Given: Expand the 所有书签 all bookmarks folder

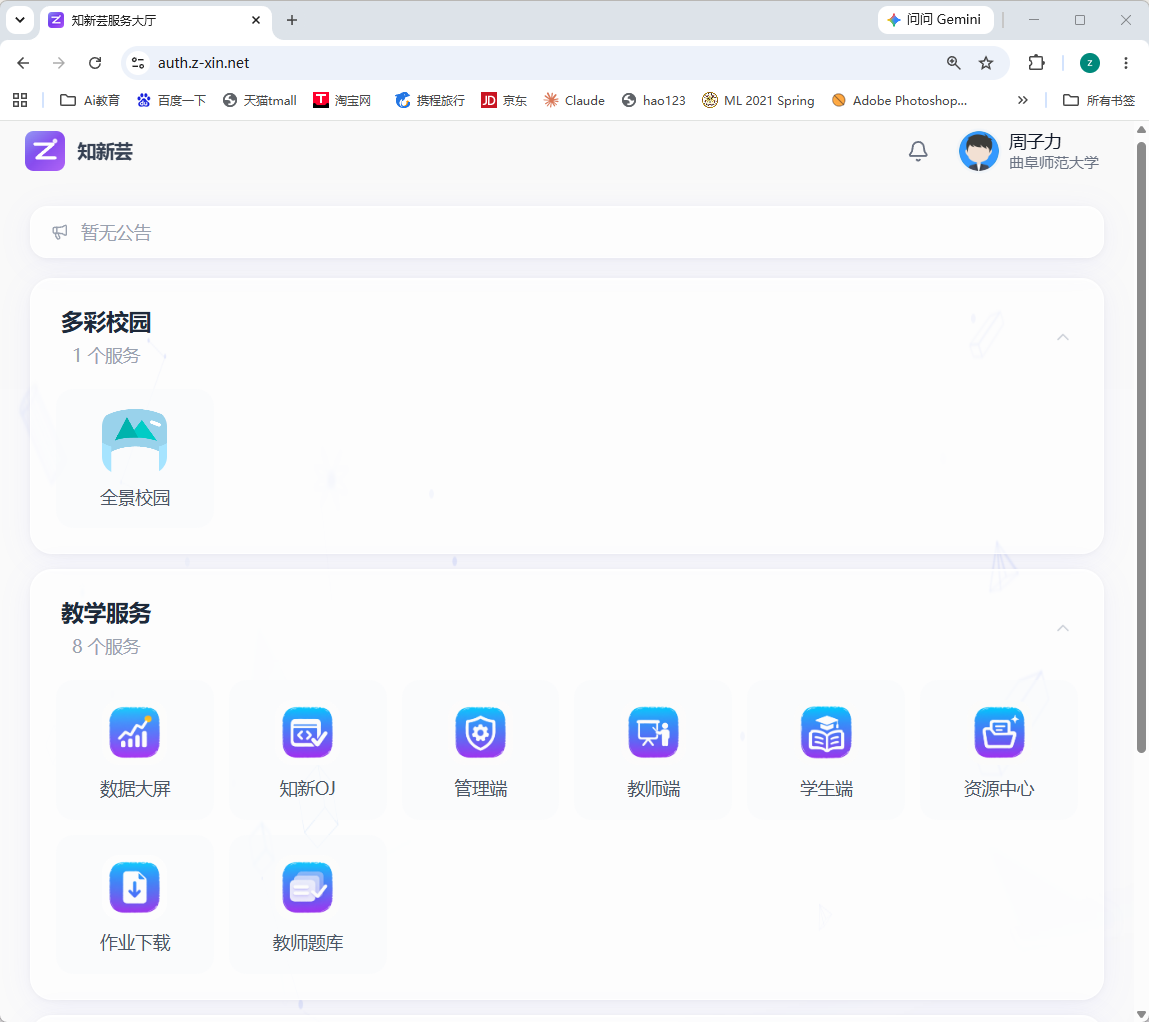Looking at the screenshot, I should tap(1099, 100).
